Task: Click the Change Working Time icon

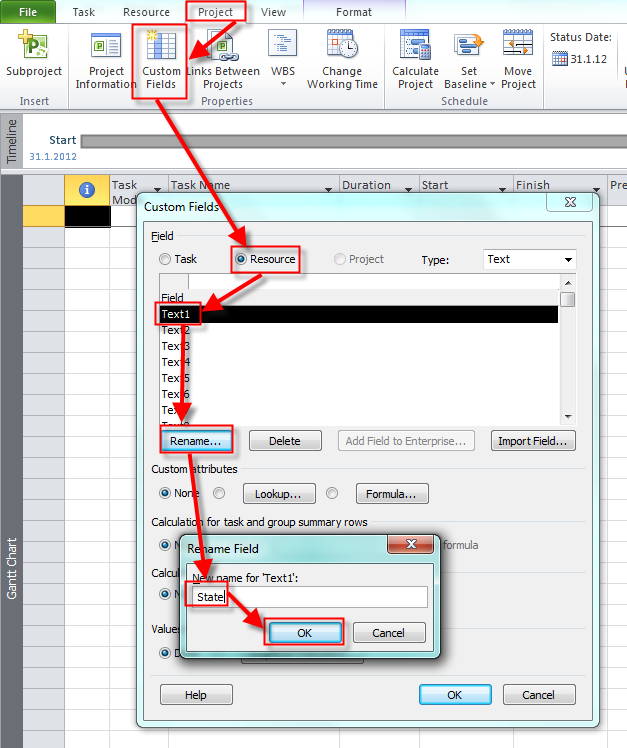Action: [342, 46]
